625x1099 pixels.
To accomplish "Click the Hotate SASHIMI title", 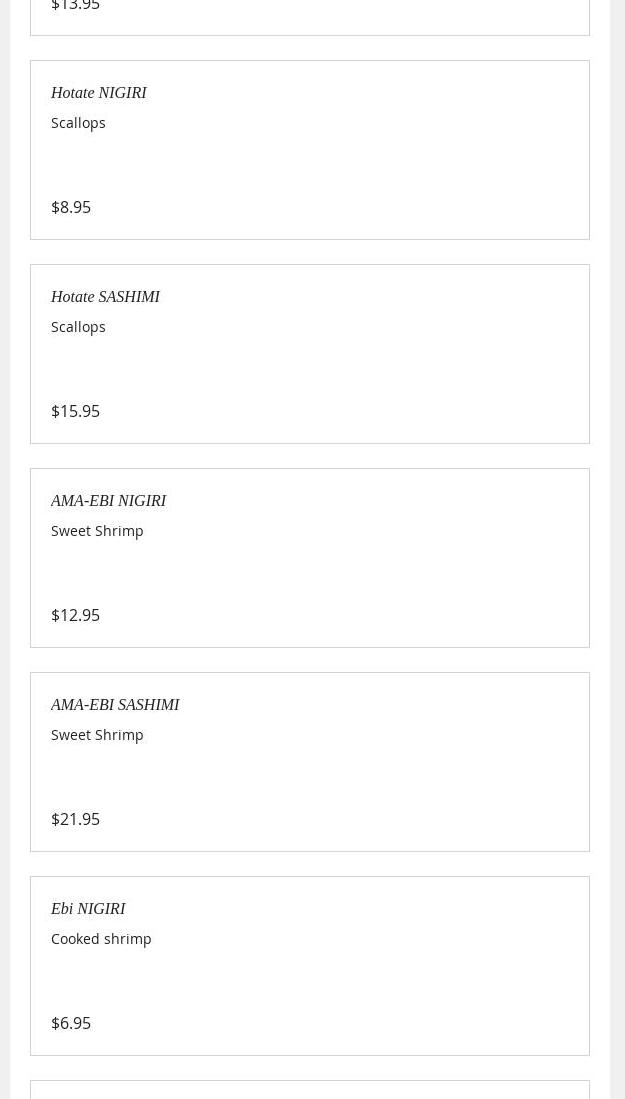I will click(x=105, y=297).
